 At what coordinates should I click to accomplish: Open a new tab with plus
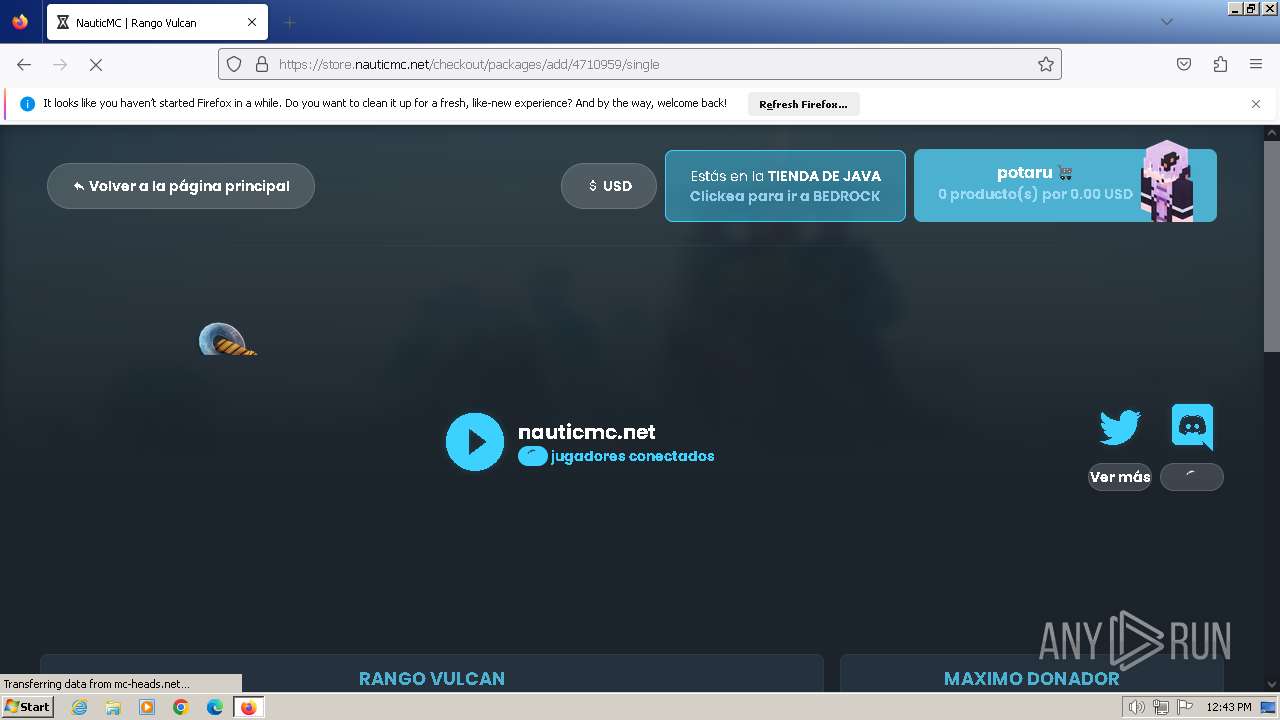289,22
